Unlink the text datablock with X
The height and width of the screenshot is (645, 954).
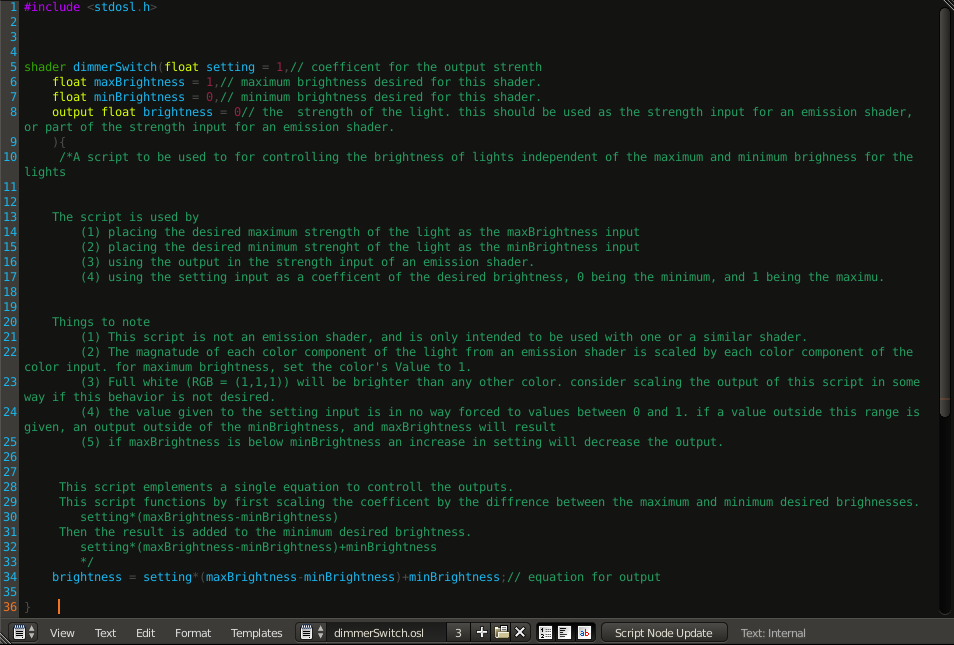520,632
